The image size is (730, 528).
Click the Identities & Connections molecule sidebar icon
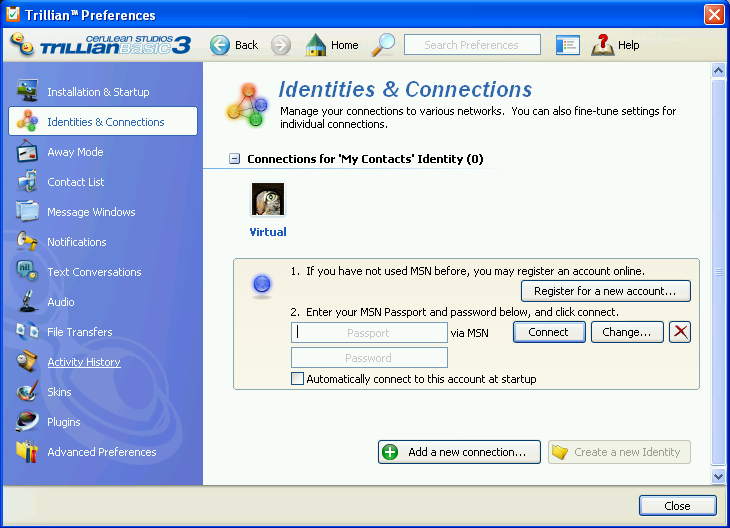(x=27, y=121)
